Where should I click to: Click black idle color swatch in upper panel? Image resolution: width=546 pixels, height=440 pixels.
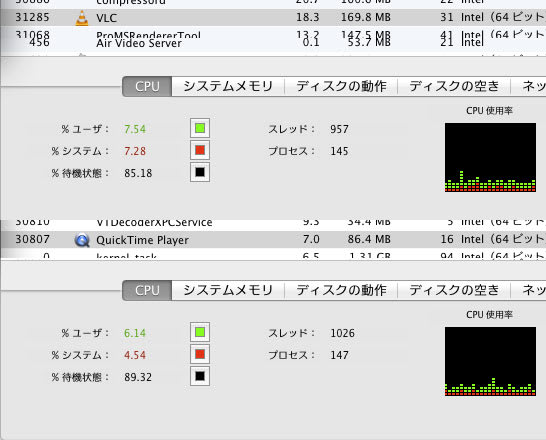click(200, 172)
